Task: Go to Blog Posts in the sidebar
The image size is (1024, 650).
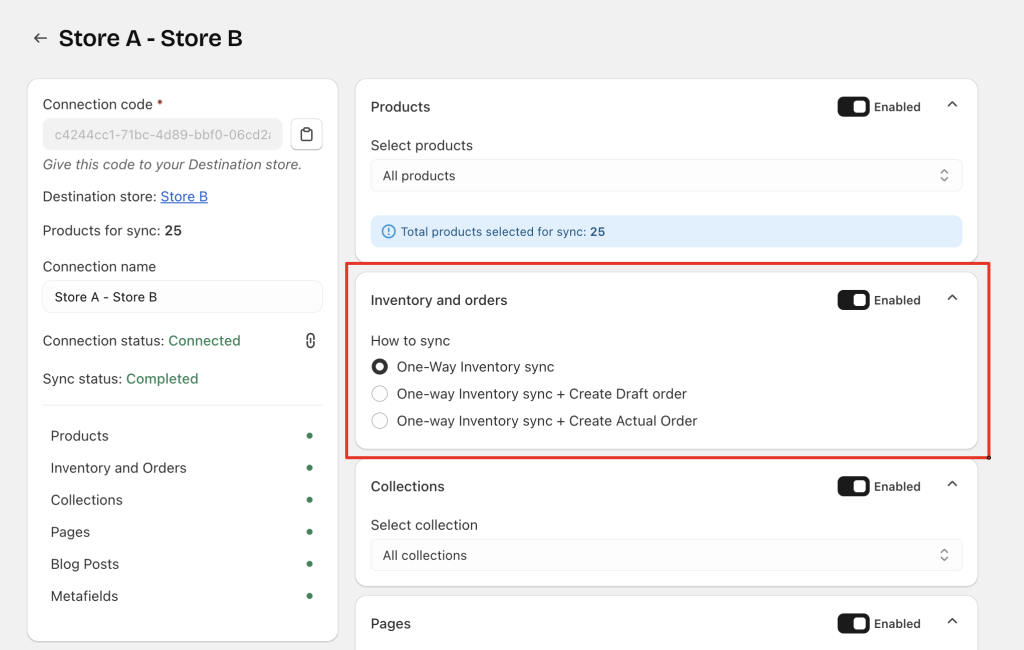Action: tap(85, 564)
